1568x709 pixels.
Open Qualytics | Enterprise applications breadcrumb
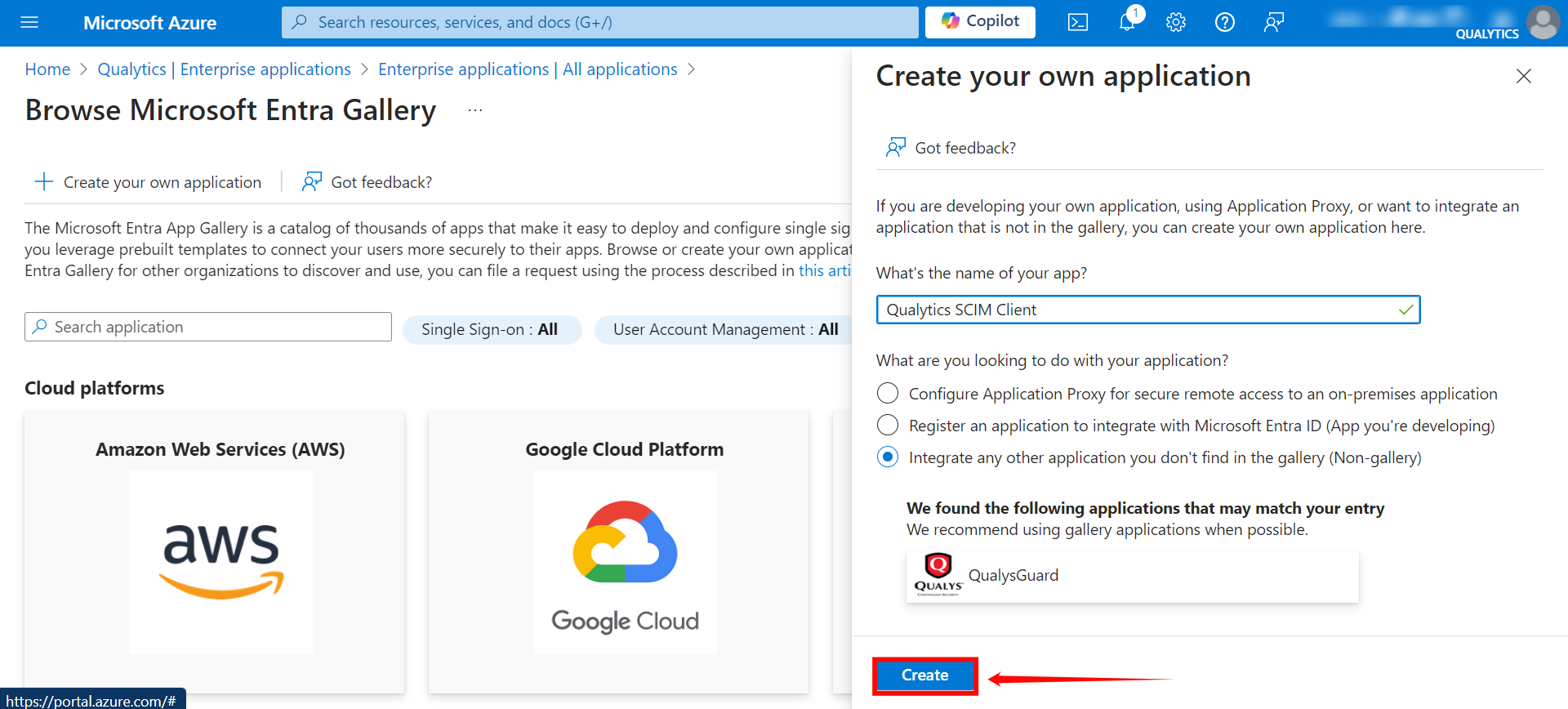pyautogui.click(x=224, y=69)
